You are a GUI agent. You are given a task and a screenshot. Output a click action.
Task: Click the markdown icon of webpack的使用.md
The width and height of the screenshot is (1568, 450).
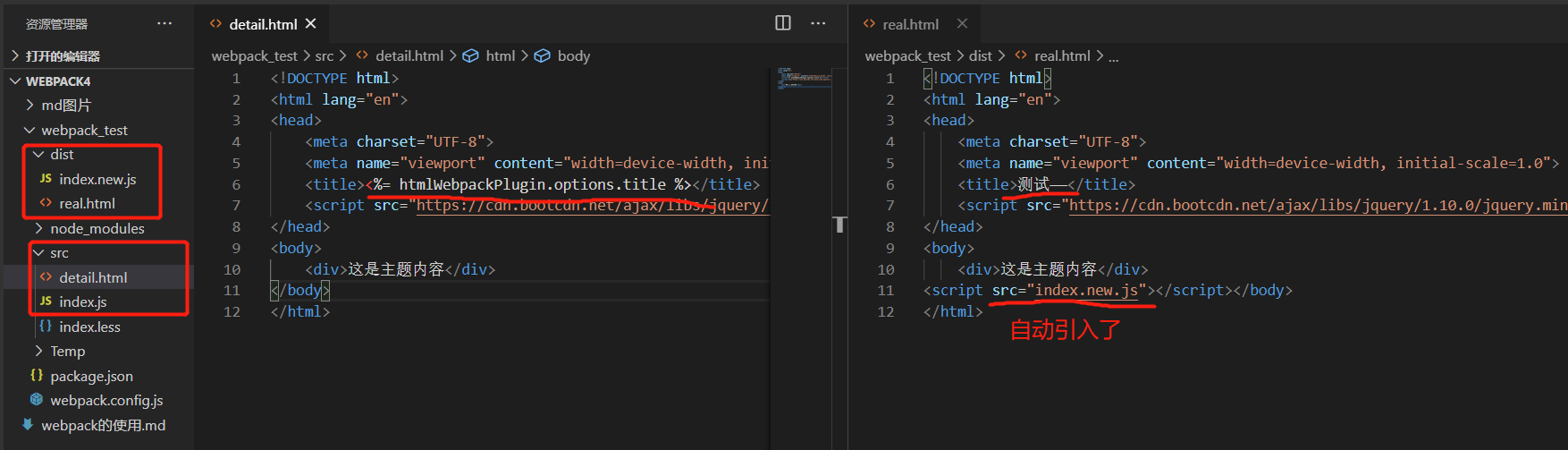(x=28, y=425)
